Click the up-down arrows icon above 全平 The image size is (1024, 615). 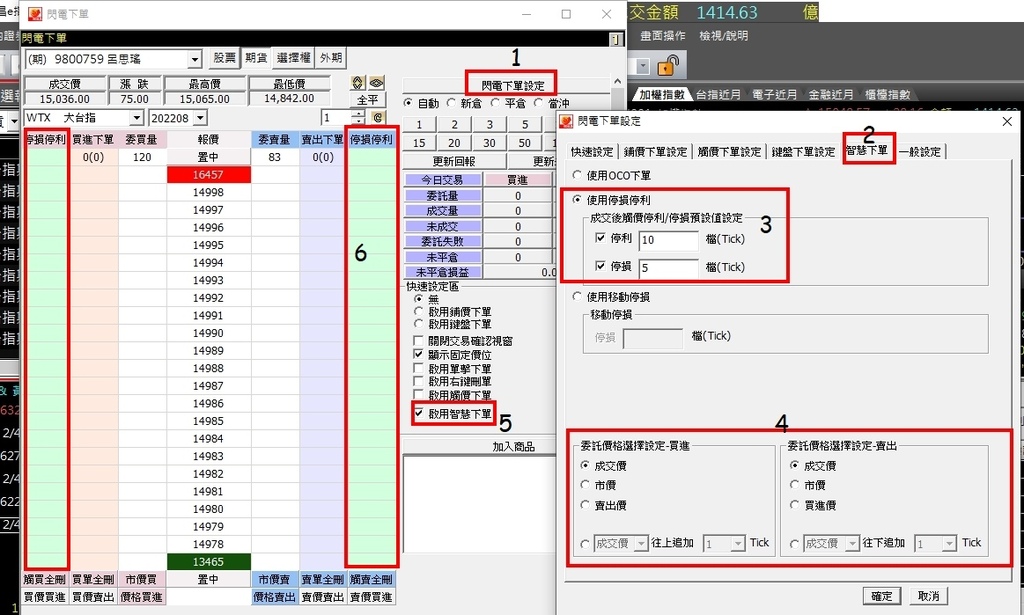coord(358,83)
